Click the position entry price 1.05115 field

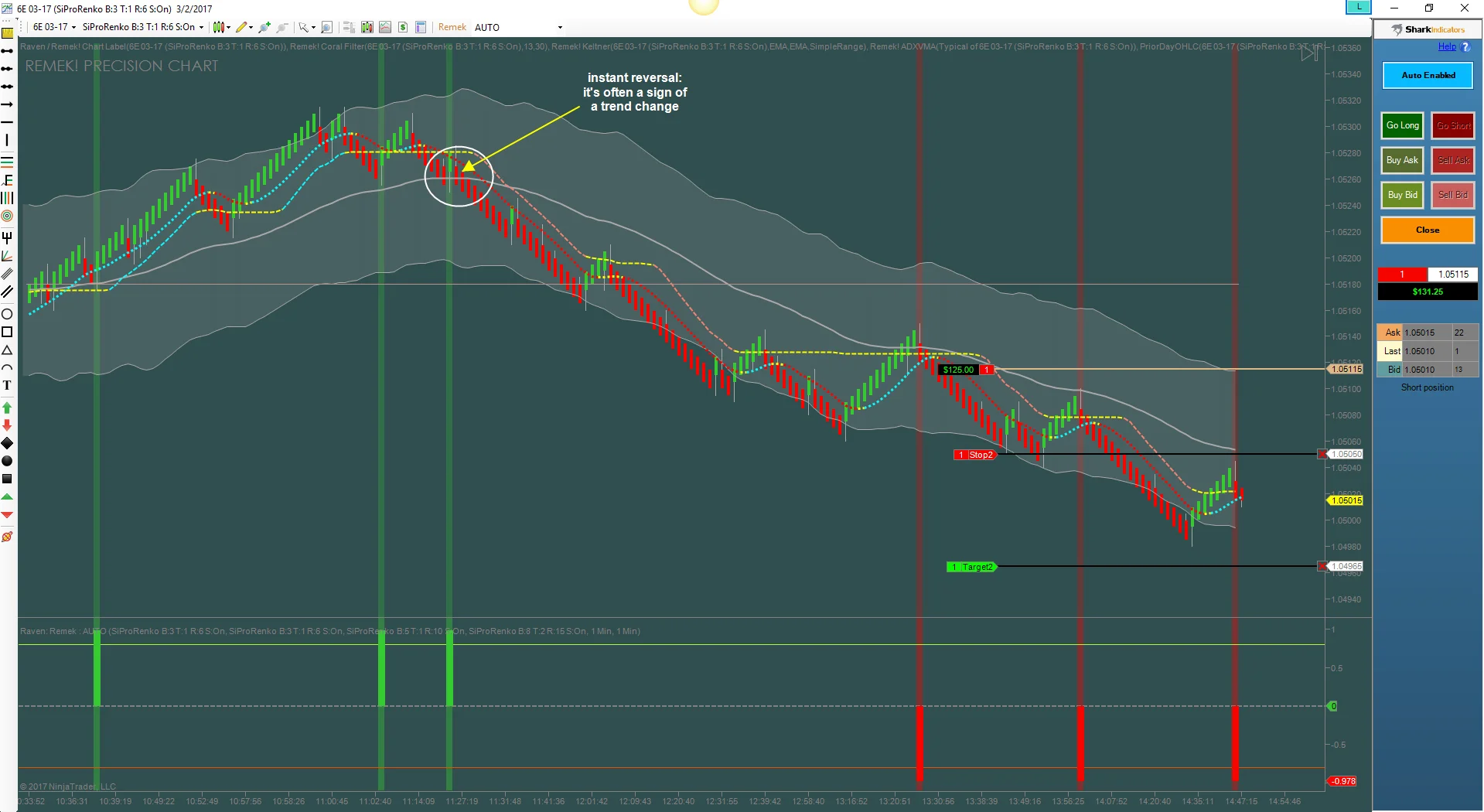(x=1452, y=275)
